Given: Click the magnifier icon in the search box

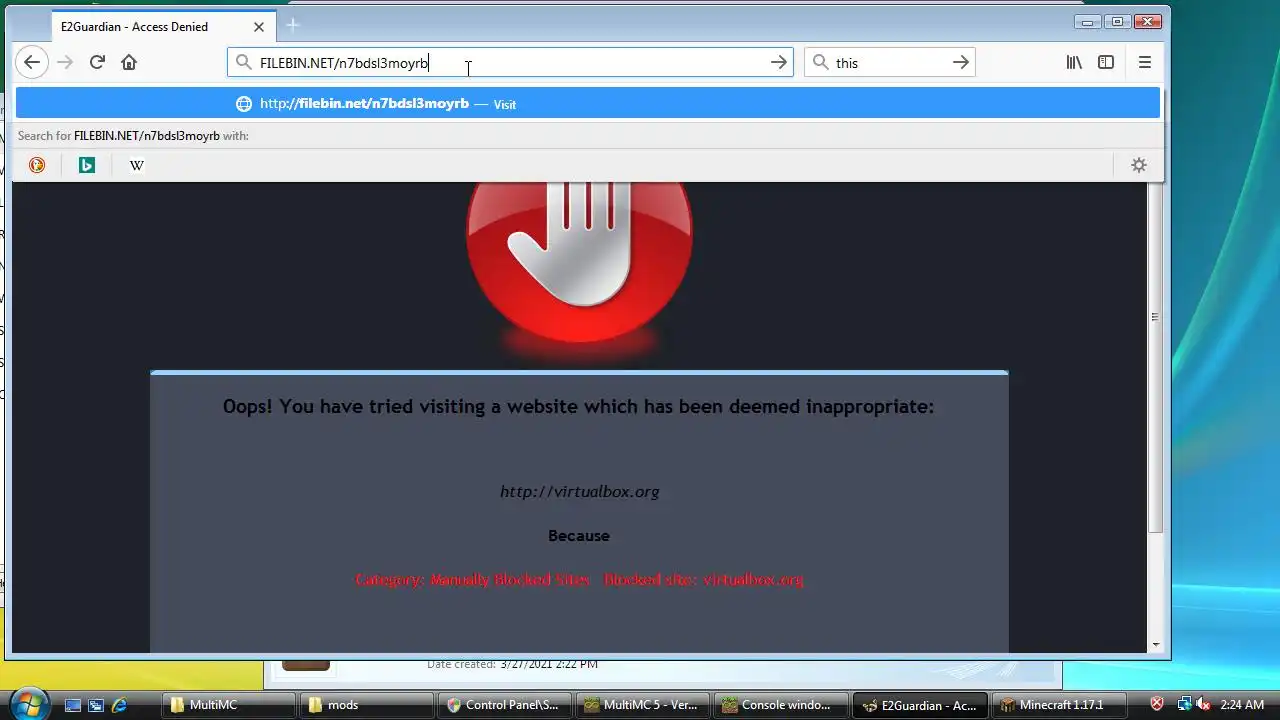Looking at the screenshot, I should (821, 62).
